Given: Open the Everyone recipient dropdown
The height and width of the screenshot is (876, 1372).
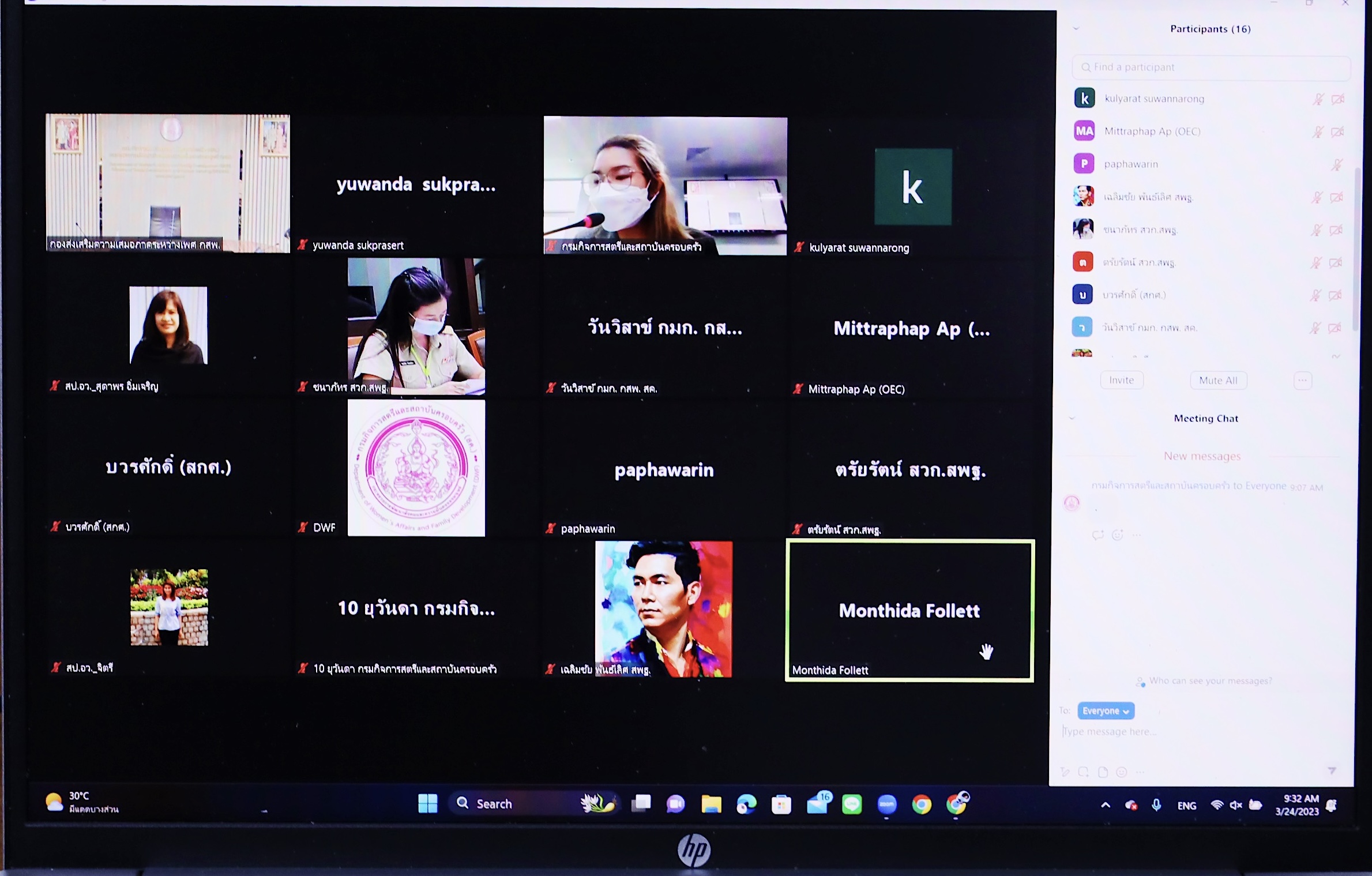Looking at the screenshot, I should point(1106,710).
